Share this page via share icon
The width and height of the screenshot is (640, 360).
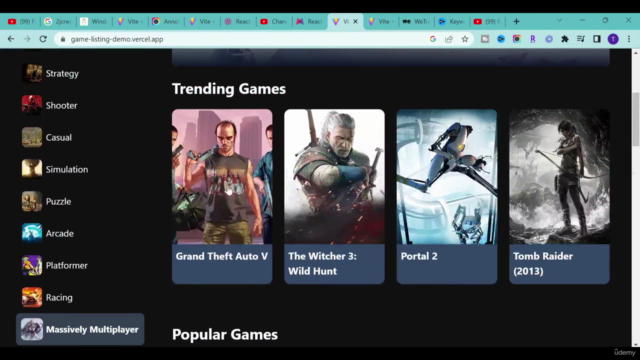pos(449,39)
